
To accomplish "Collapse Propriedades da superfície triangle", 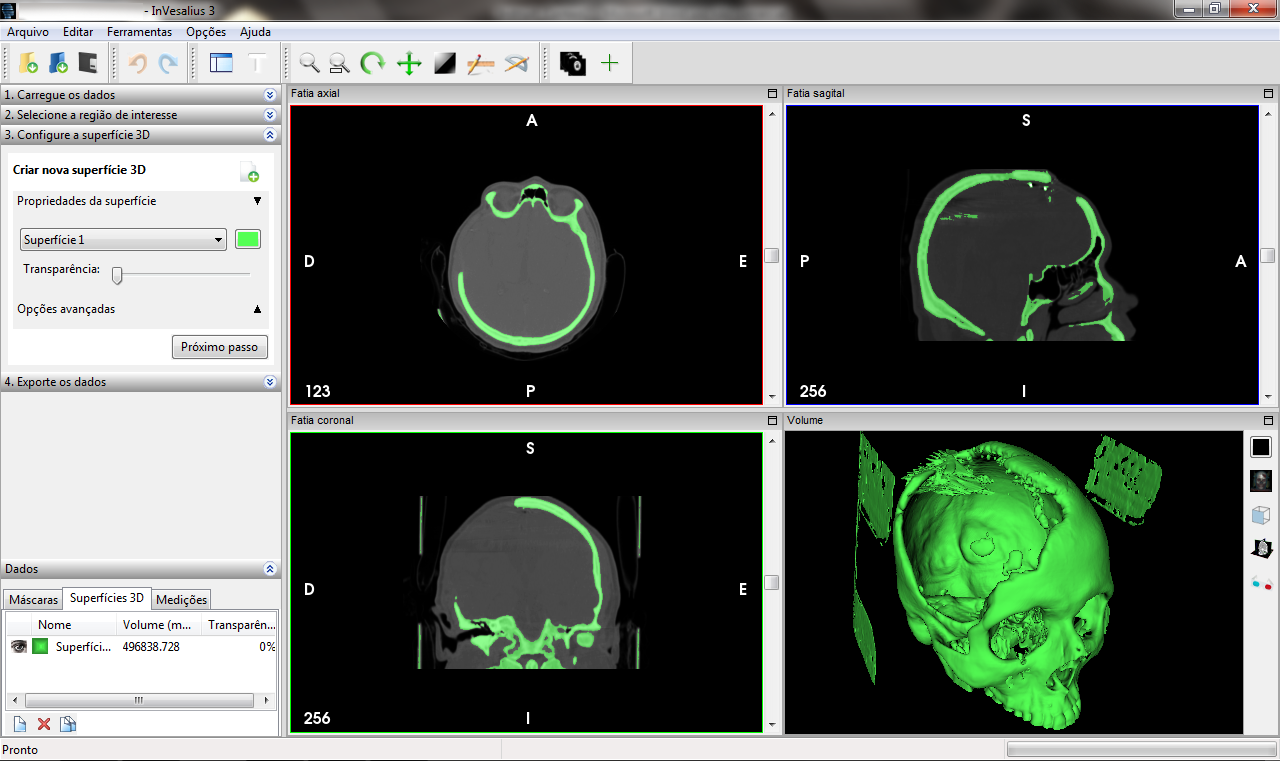I will coord(257,201).
